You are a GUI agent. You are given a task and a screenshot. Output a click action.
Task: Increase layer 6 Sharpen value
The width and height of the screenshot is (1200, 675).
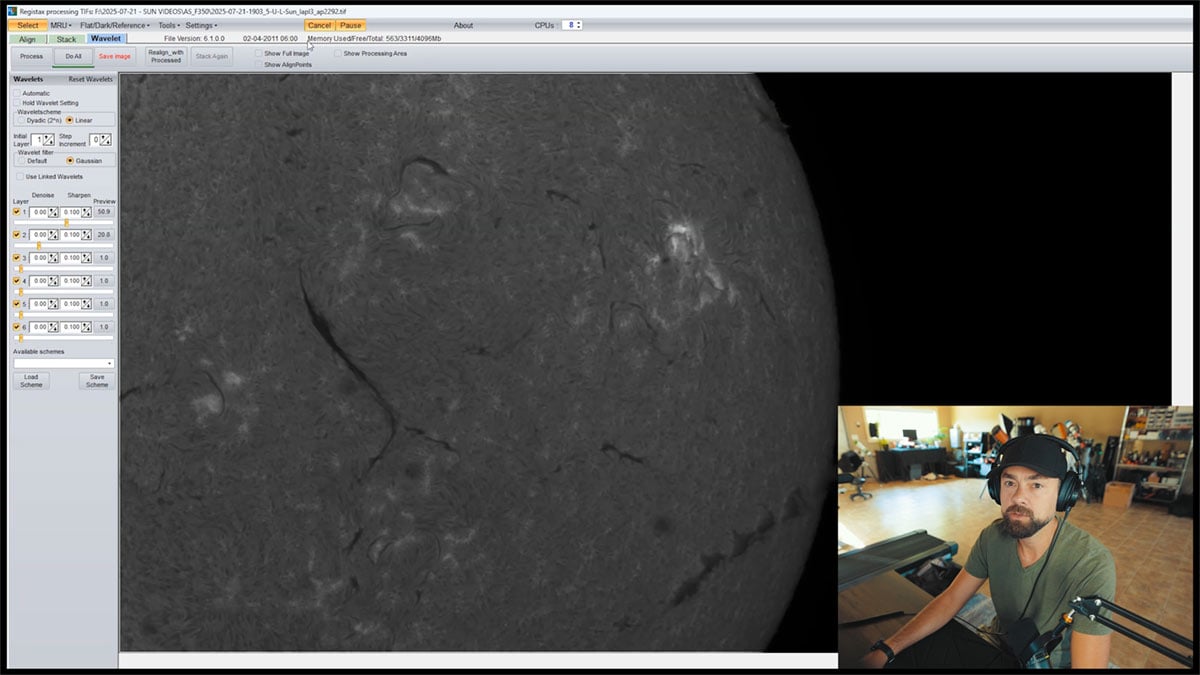click(86, 323)
